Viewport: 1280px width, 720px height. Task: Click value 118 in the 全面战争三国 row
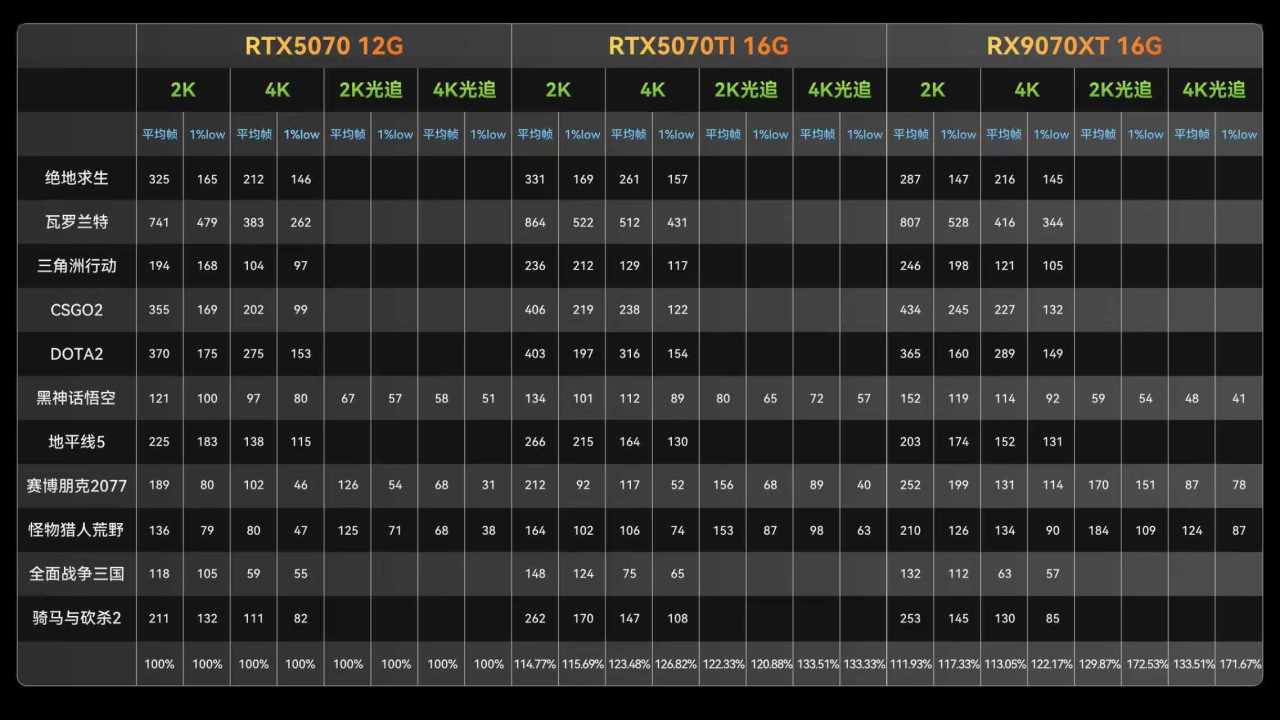point(160,574)
